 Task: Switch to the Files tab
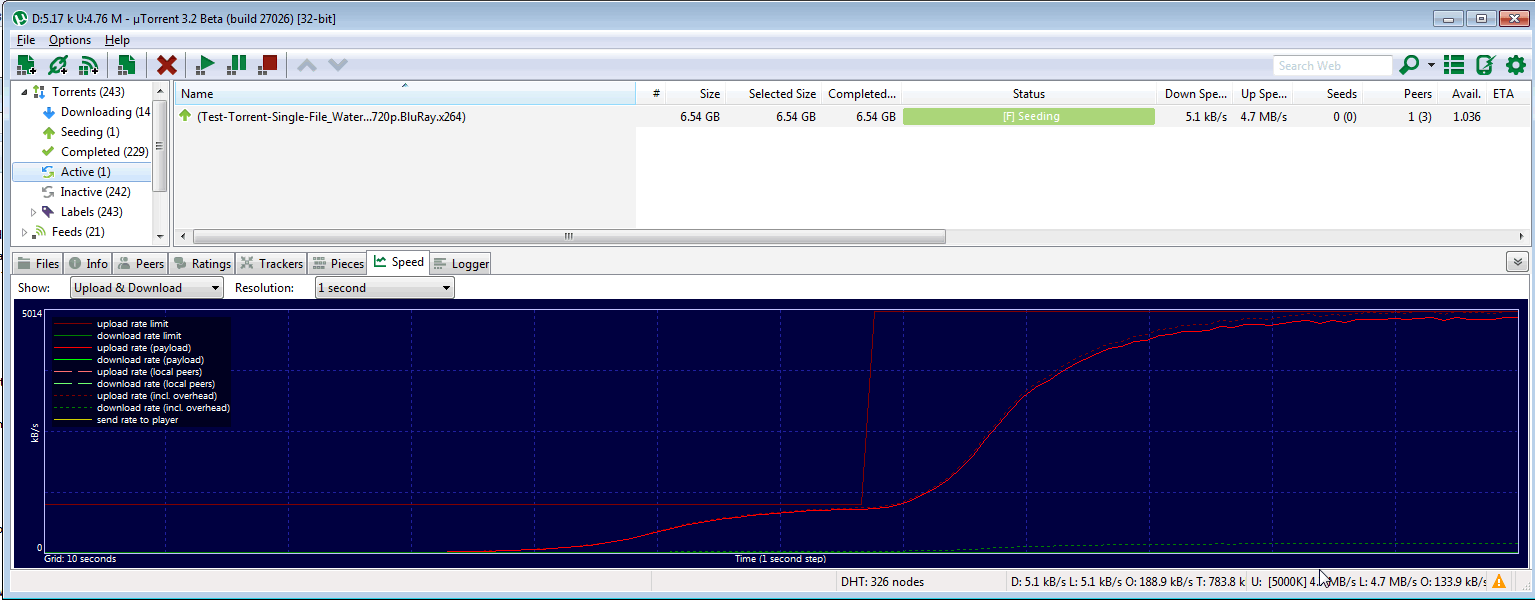tap(38, 263)
